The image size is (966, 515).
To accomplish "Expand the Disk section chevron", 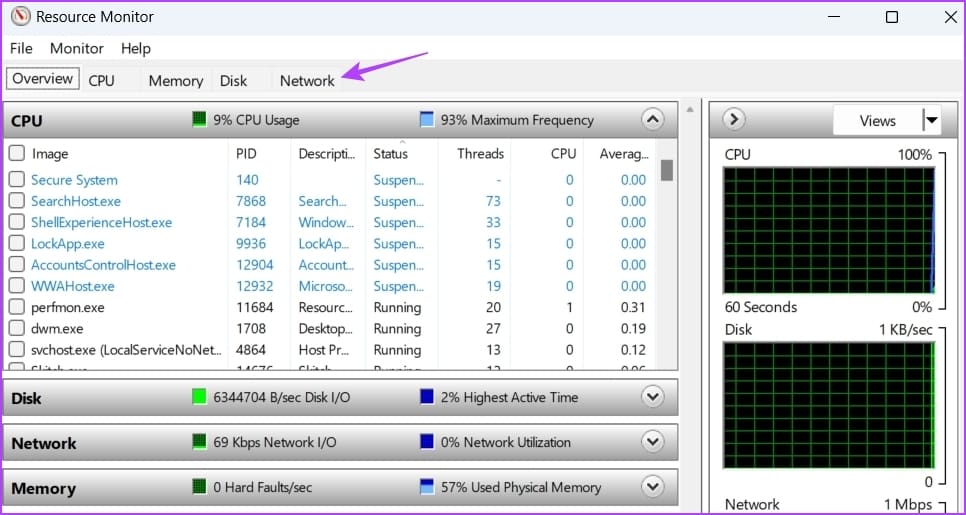I will pyautogui.click(x=652, y=396).
